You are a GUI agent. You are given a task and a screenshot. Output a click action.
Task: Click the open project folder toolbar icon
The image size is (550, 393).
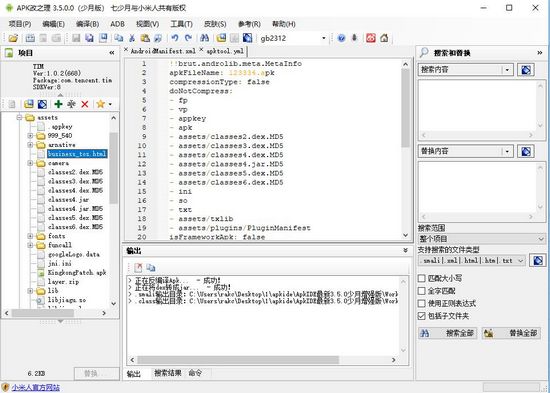[x=13, y=38]
